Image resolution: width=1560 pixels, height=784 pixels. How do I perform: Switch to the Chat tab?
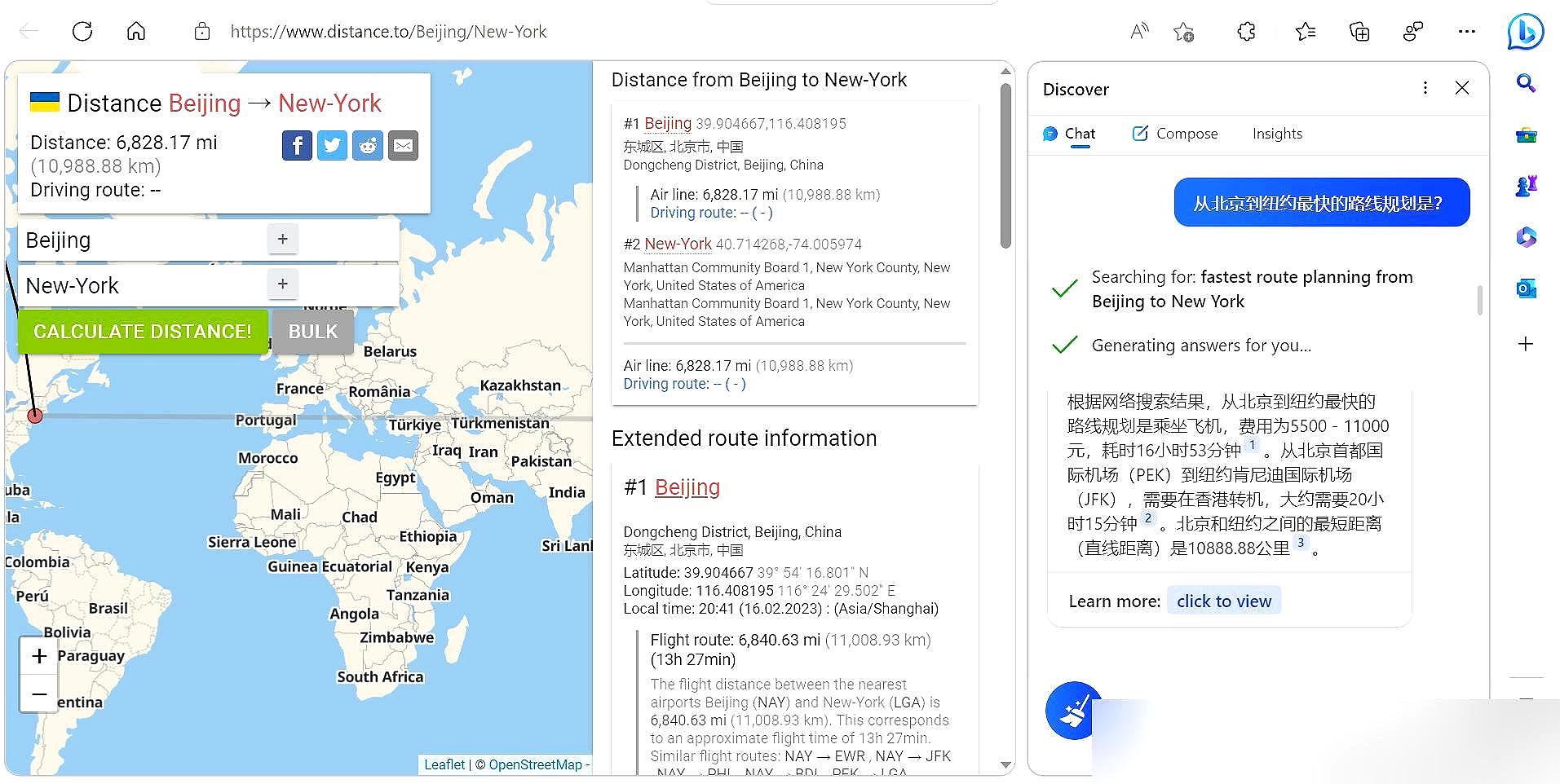1069,134
